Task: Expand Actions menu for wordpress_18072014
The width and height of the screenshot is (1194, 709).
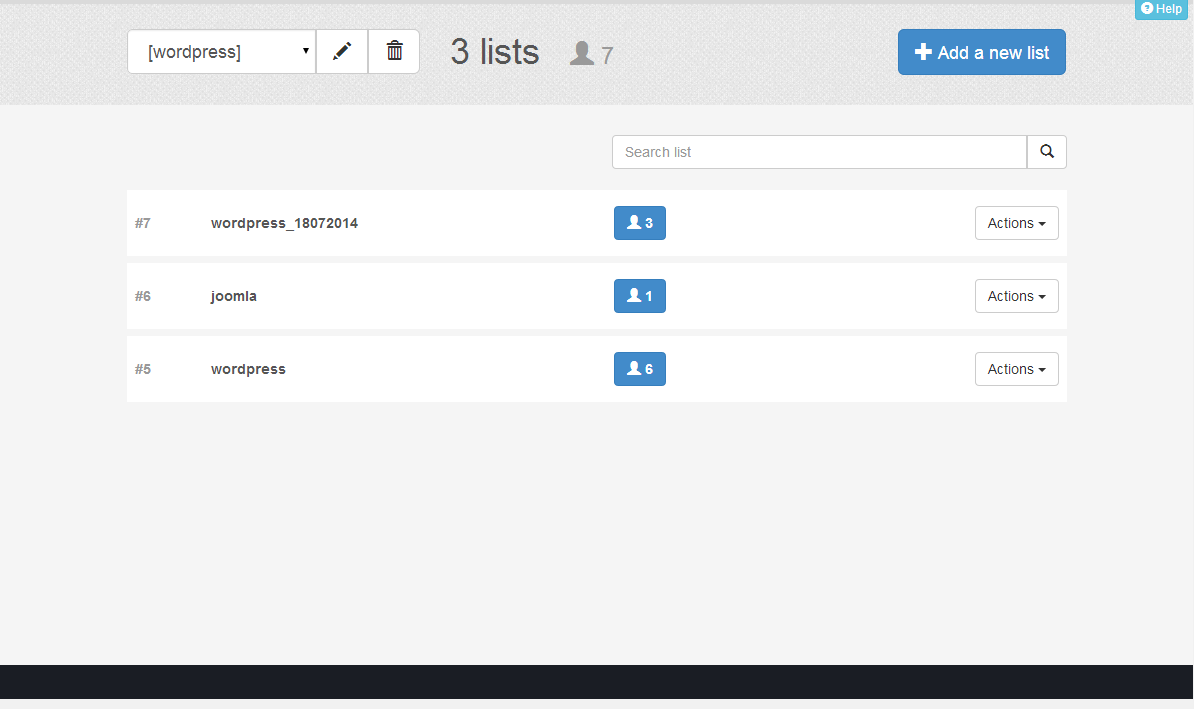Action: click(1016, 223)
